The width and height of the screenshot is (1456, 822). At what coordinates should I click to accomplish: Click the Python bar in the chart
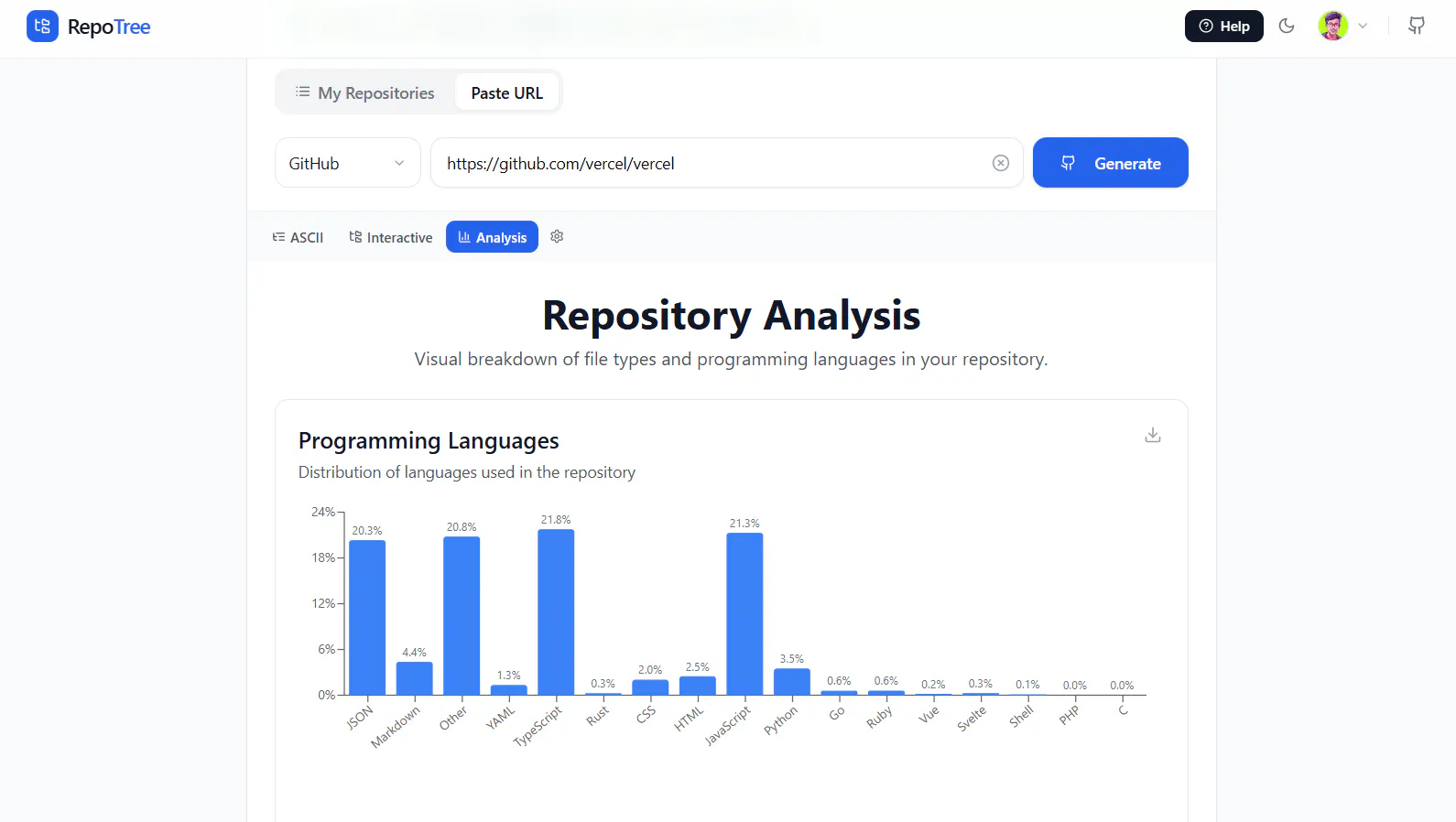[x=792, y=682]
